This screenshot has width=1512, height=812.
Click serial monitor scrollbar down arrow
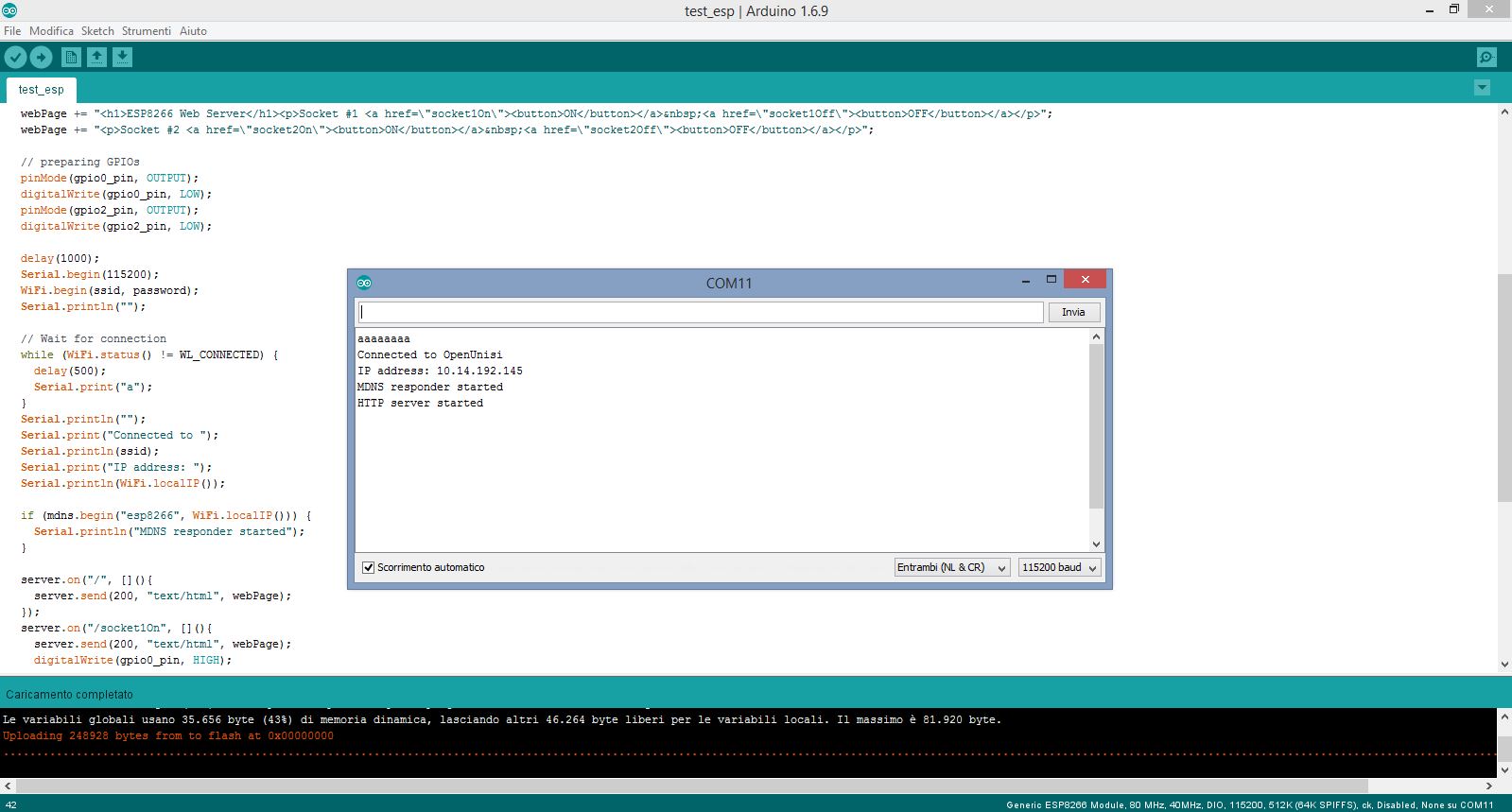pyautogui.click(x=1096, y=544)
